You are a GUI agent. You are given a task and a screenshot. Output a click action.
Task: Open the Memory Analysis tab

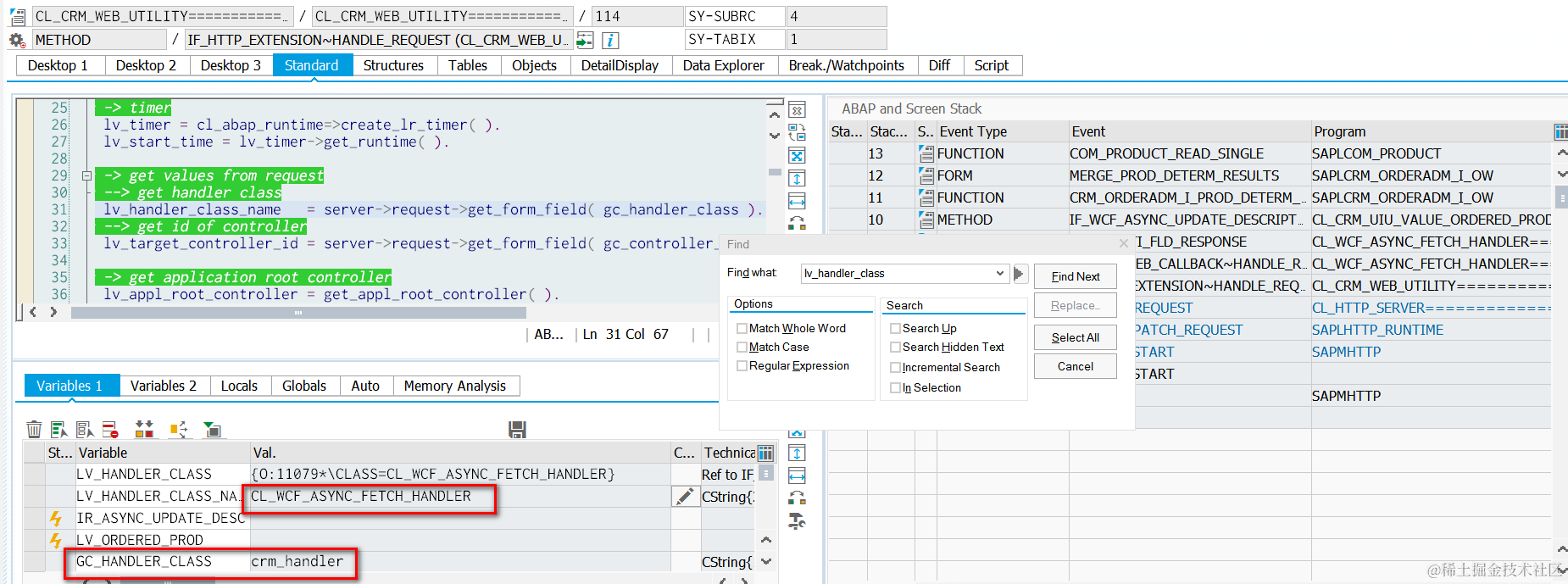(454, 386)
